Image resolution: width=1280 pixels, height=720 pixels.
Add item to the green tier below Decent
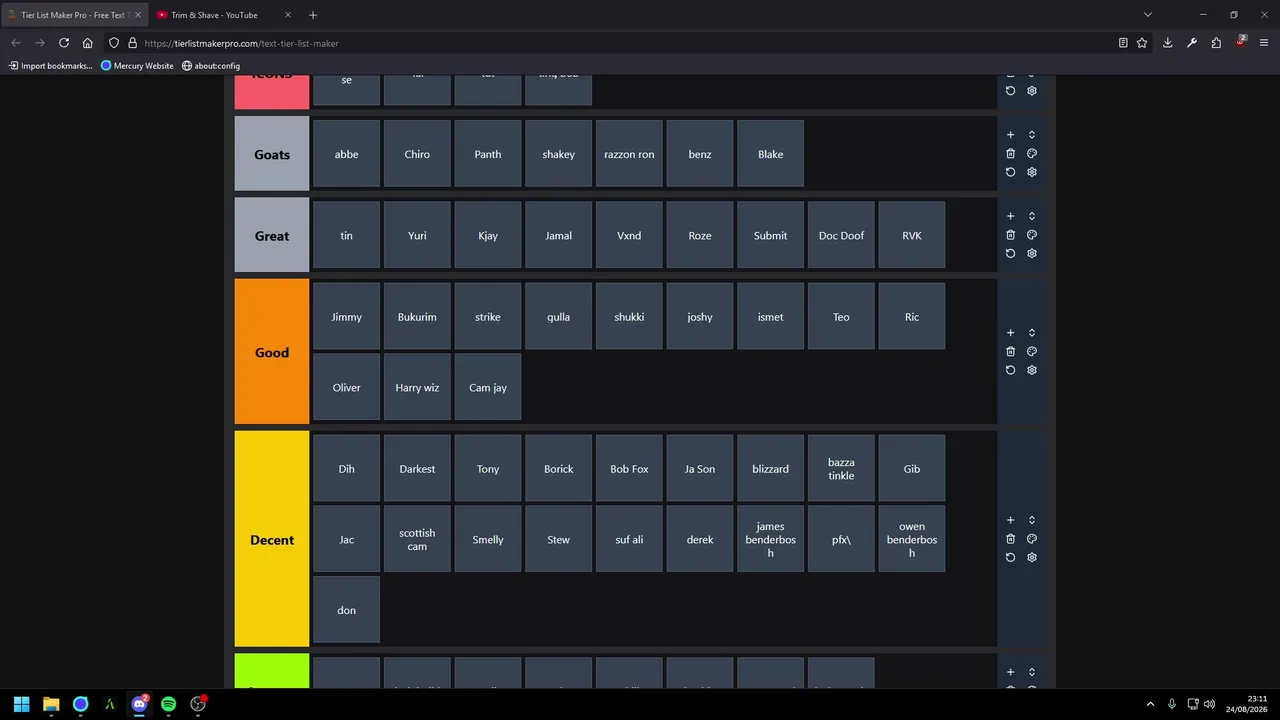[1010, 672]
